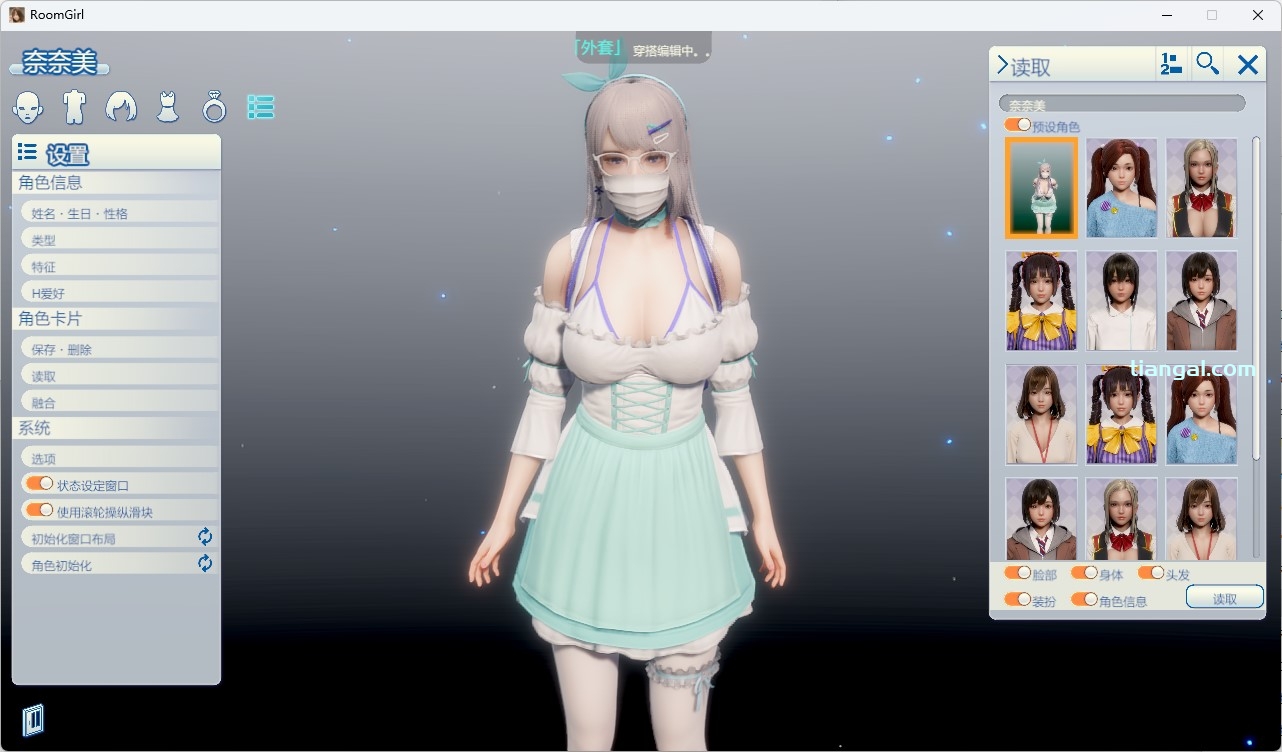
Task: Click the magnifier search icon in load panel
Action: click(1208, 65)
